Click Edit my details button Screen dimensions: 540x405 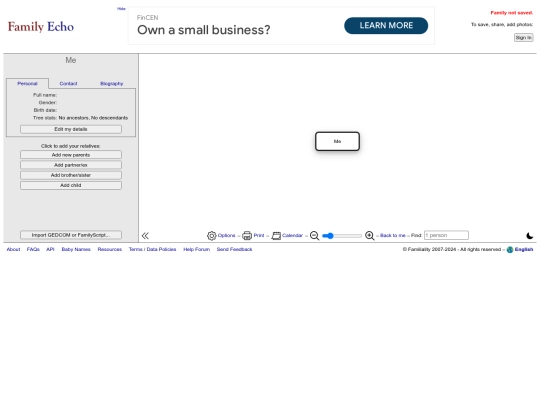pos(71,129)
